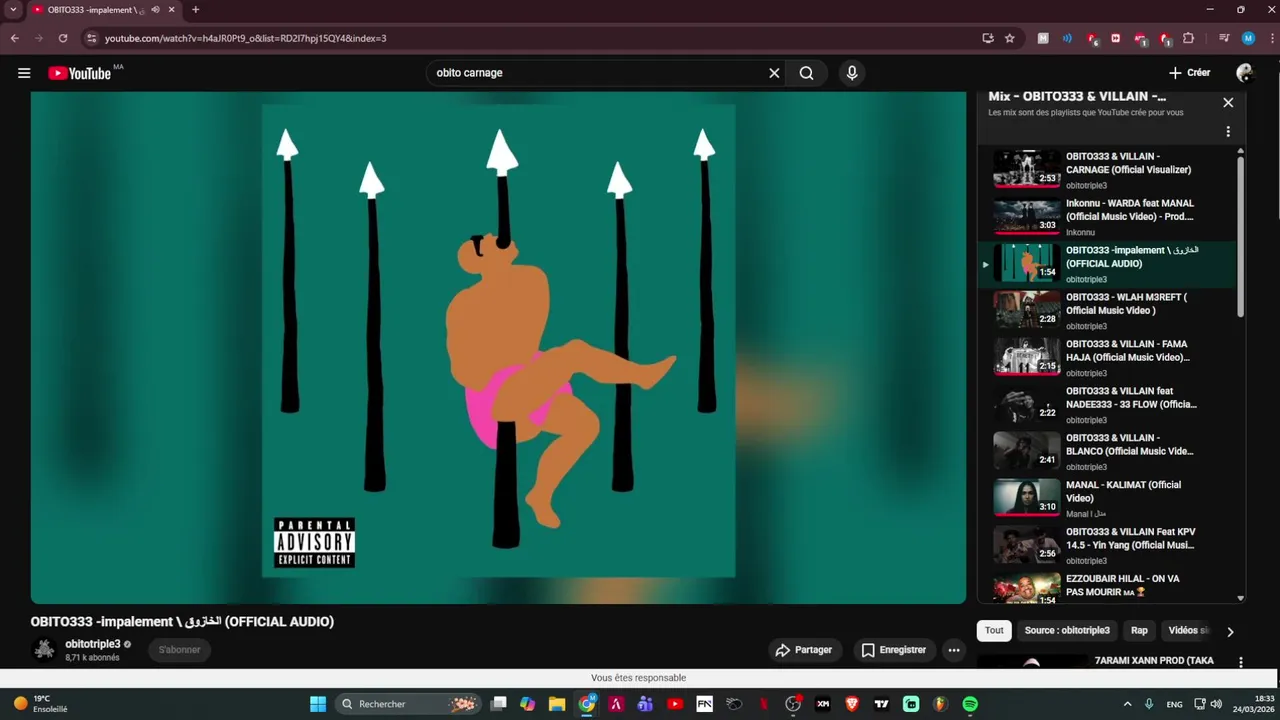The height and width of the screenshot is (720, 1280).
Task: Open obitotriple3 channel avatar
Action: coord(44,650)
